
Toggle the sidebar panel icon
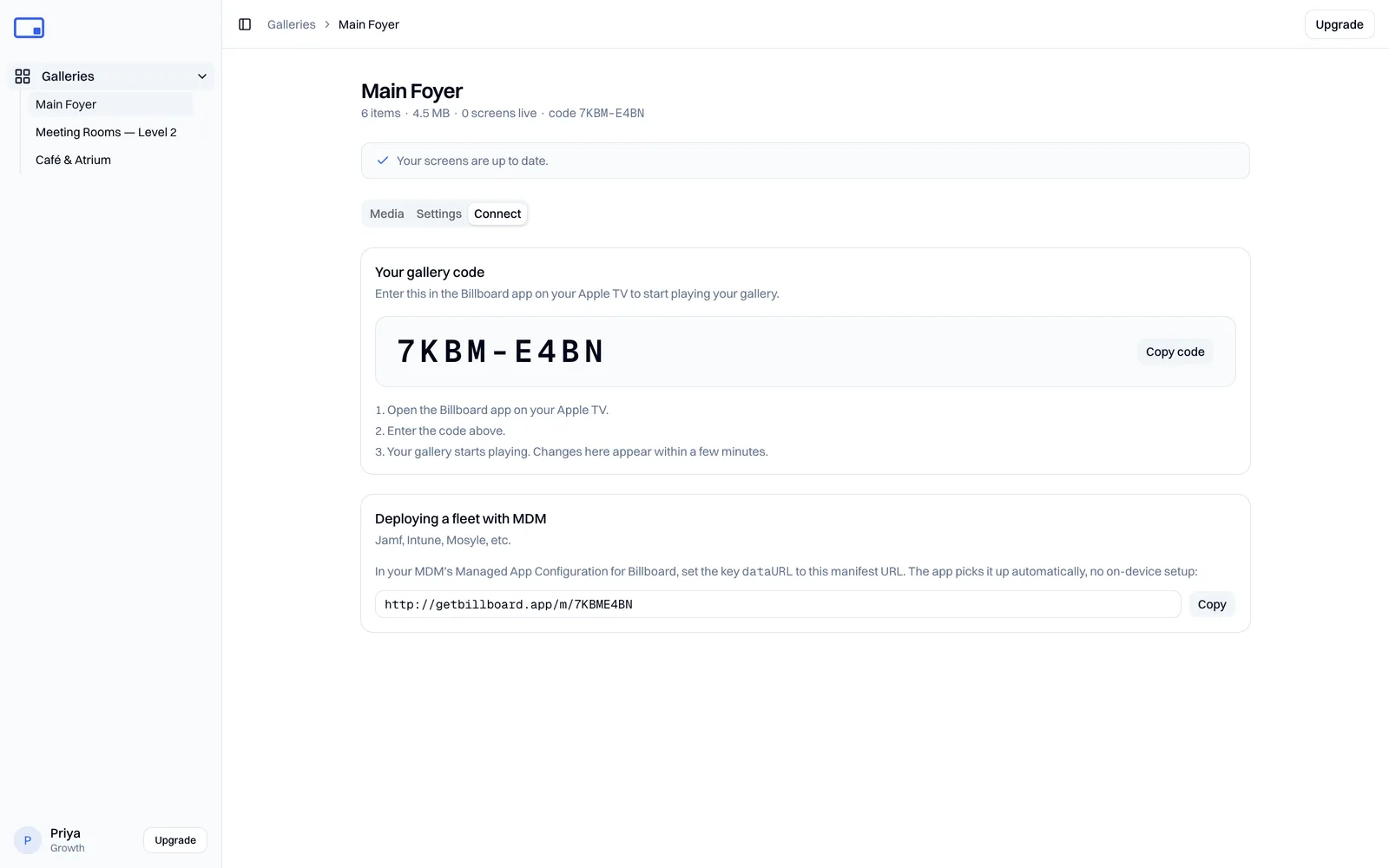(245, 24)
